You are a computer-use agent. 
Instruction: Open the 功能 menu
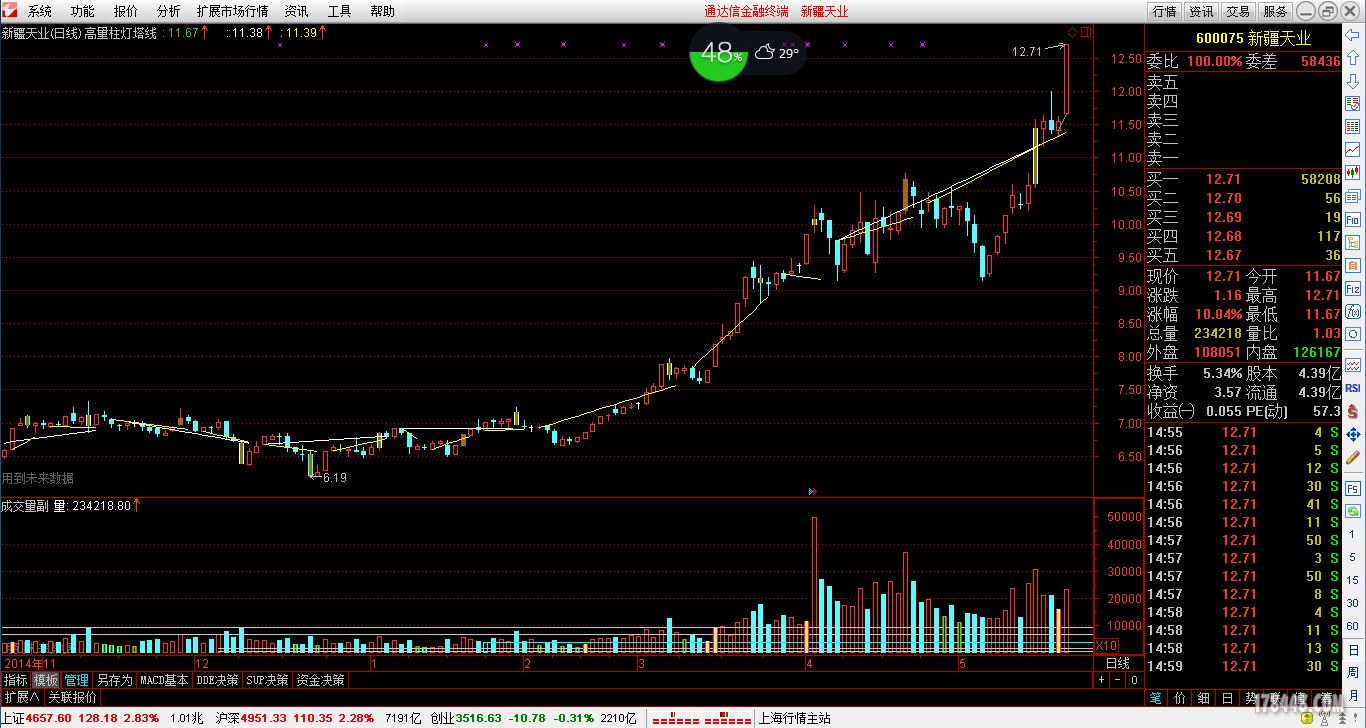(83, 11)
